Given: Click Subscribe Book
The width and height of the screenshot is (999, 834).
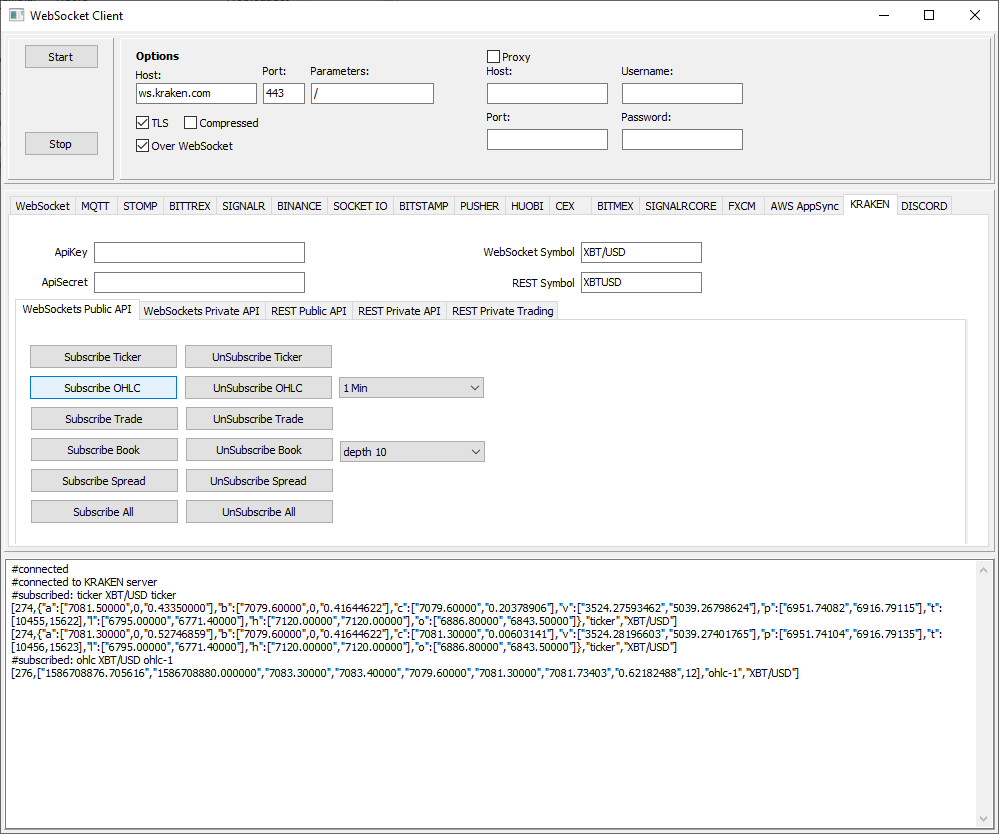Looking at the screenshot, I should click(x=104, y=450).
